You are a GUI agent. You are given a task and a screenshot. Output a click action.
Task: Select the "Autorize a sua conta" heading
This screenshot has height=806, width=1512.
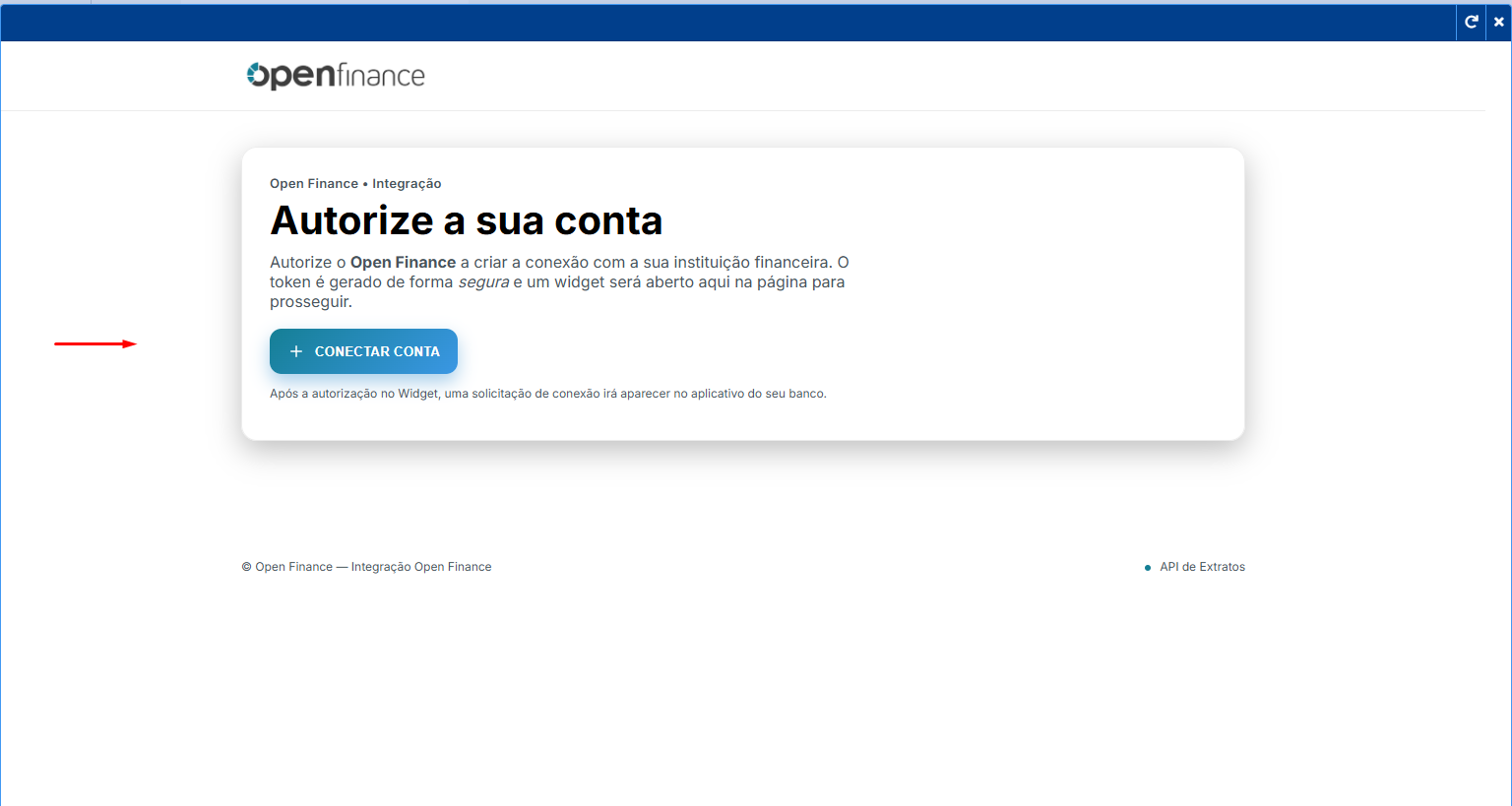(466, 221)
